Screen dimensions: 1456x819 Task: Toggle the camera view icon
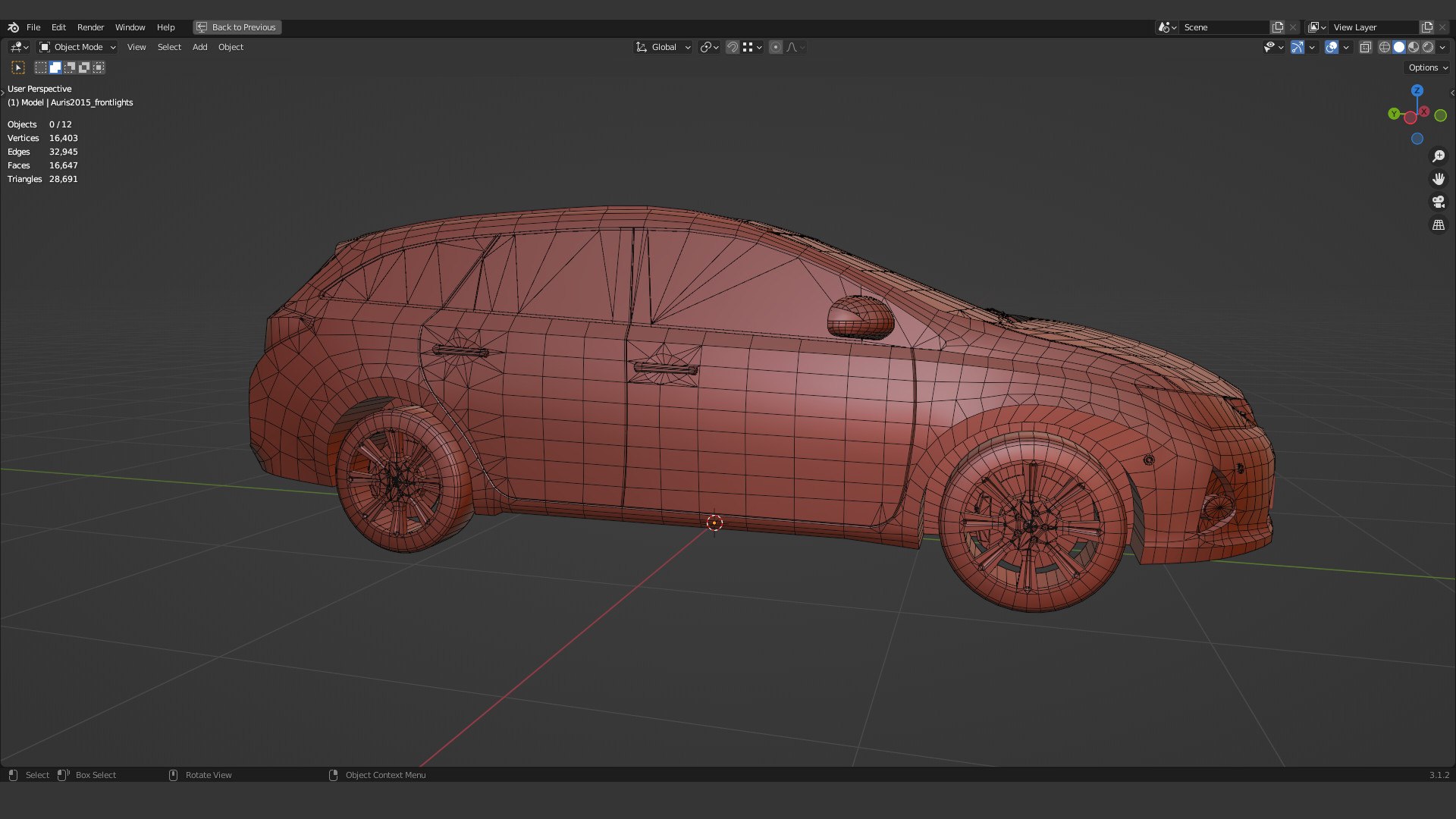1439,202
